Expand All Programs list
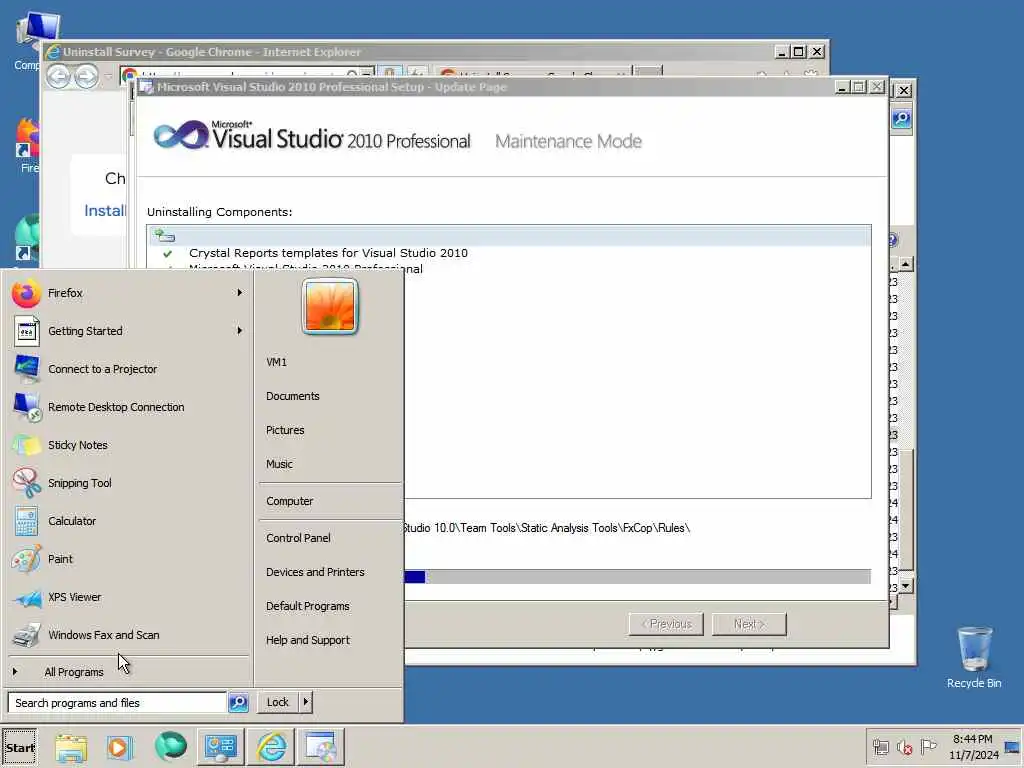1024x768 pixels. [x=127, y=672]
